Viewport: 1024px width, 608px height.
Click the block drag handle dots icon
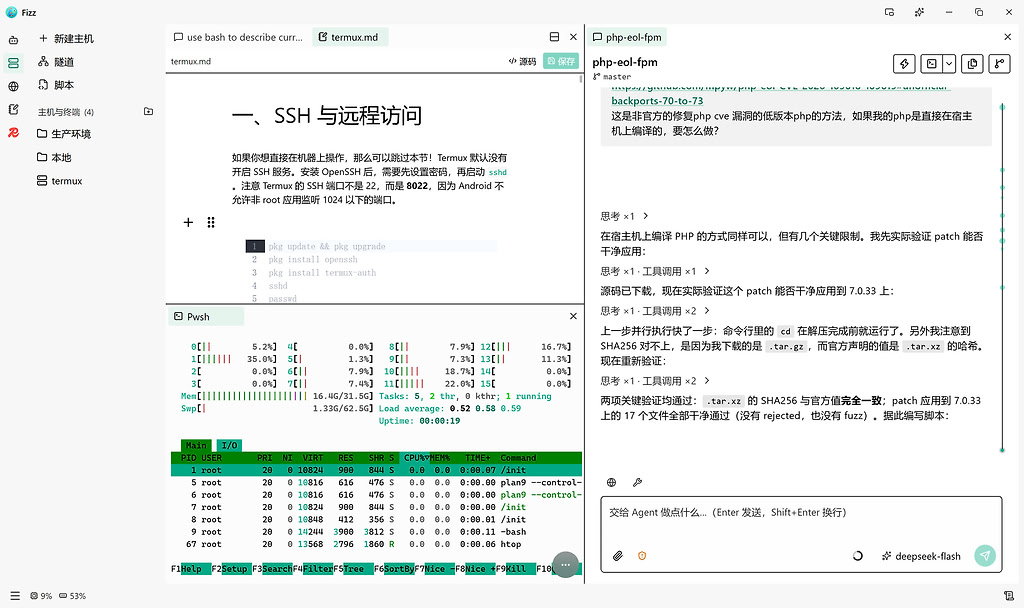coord(210,223)
